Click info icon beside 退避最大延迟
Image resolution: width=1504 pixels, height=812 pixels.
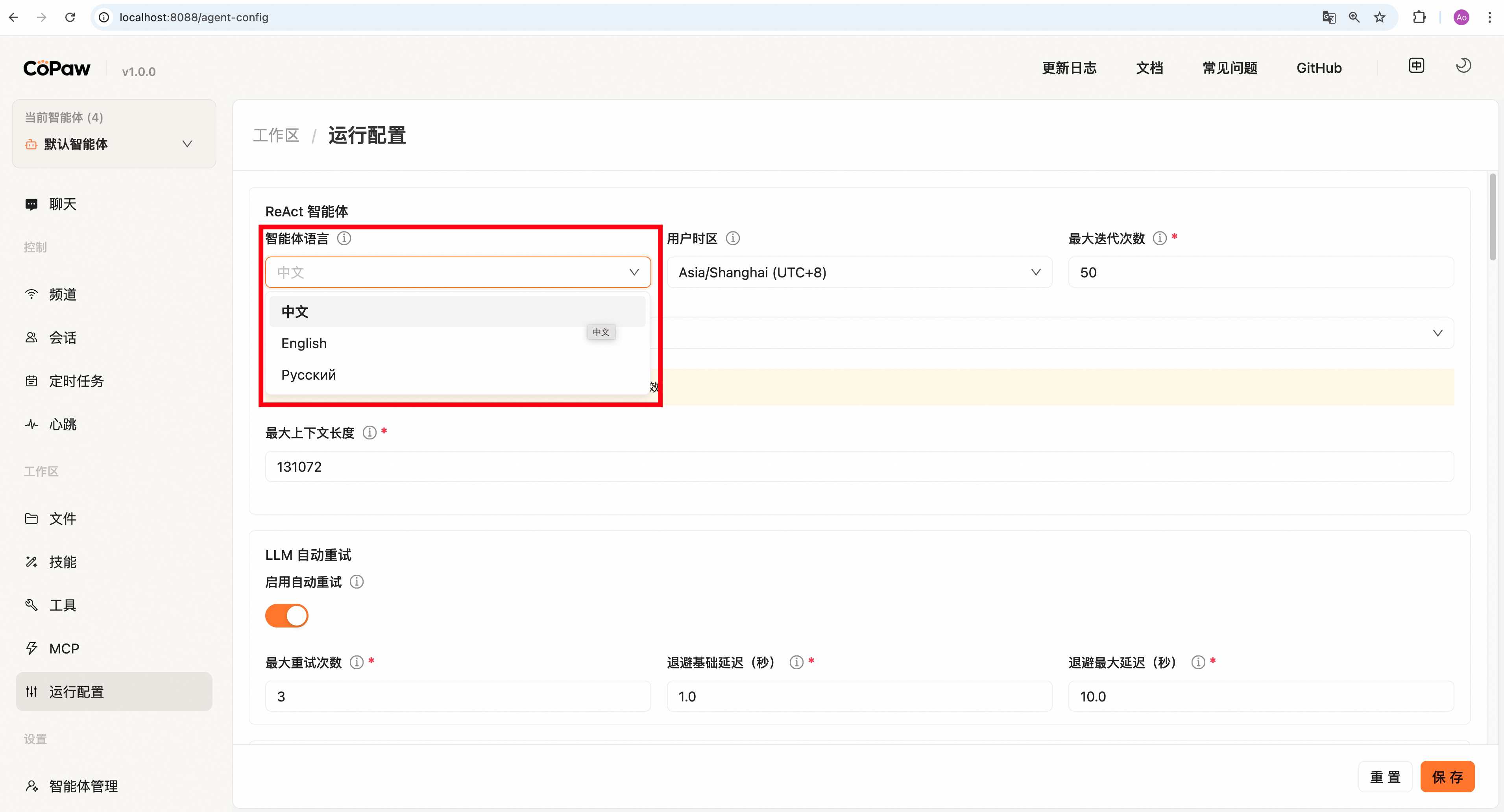pos(1198,662)
